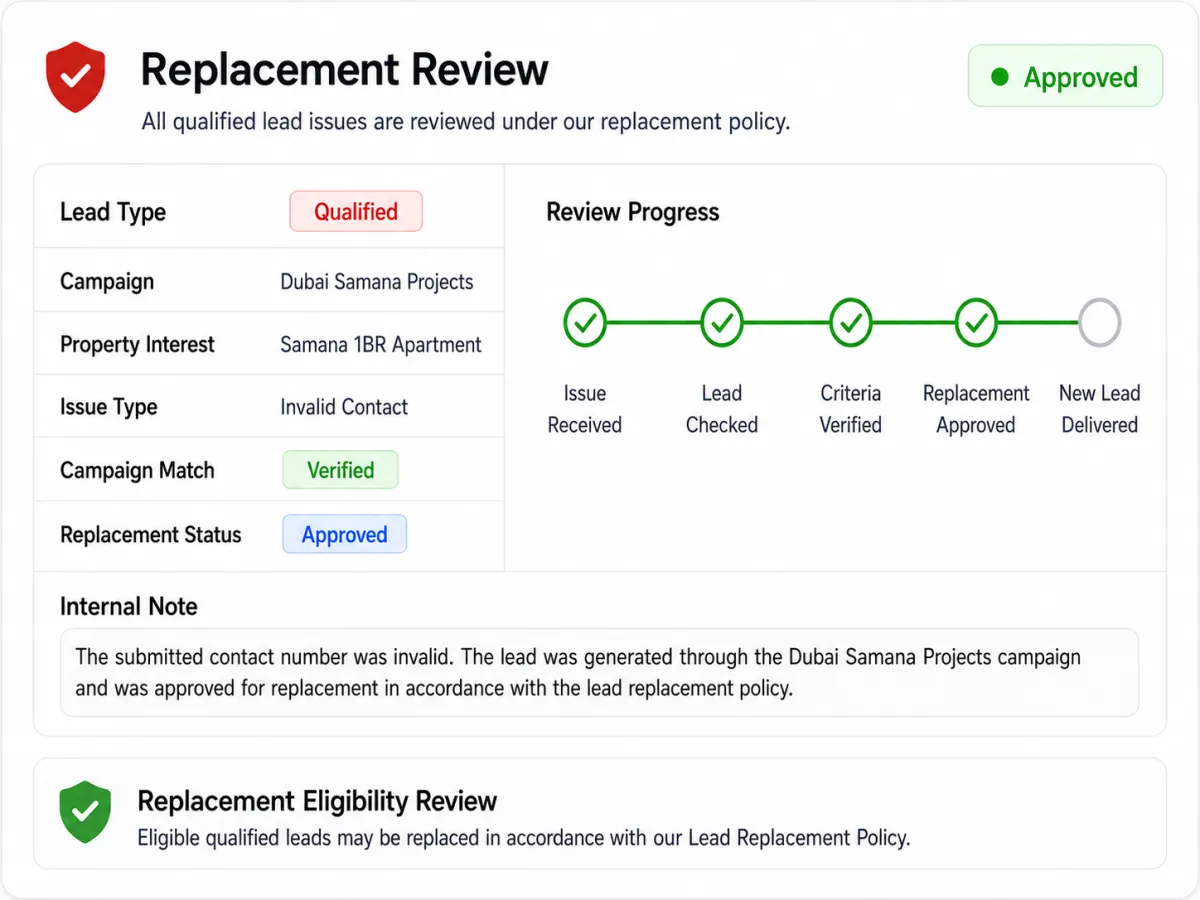
Task: Click the Replacement Eligibility Review title
Action: (x=317, y=801)
